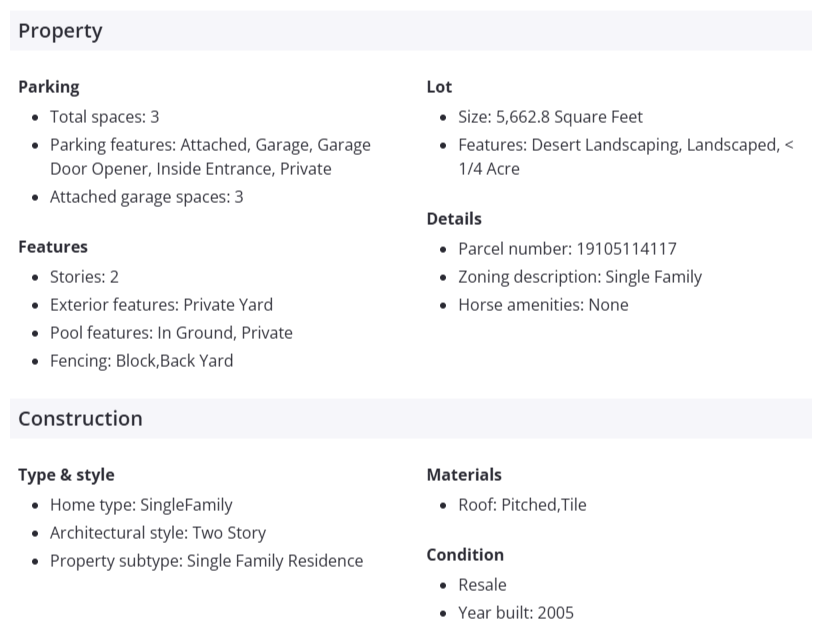This screenshot has height=636, width=823.
Task: Click the Property section header
Action: click(60, 31)
